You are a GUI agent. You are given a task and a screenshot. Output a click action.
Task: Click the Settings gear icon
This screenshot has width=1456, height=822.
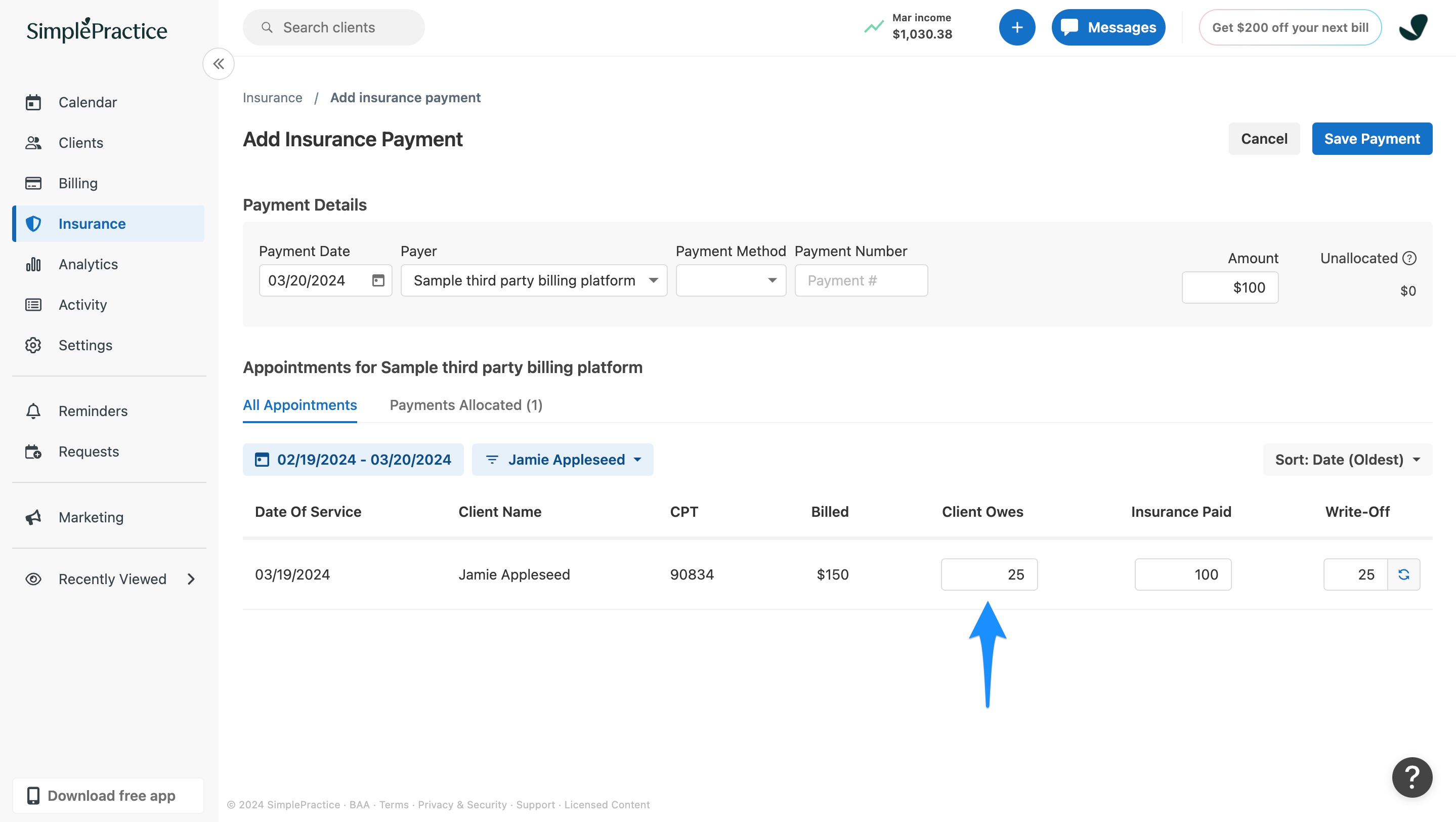click(33, 345)
